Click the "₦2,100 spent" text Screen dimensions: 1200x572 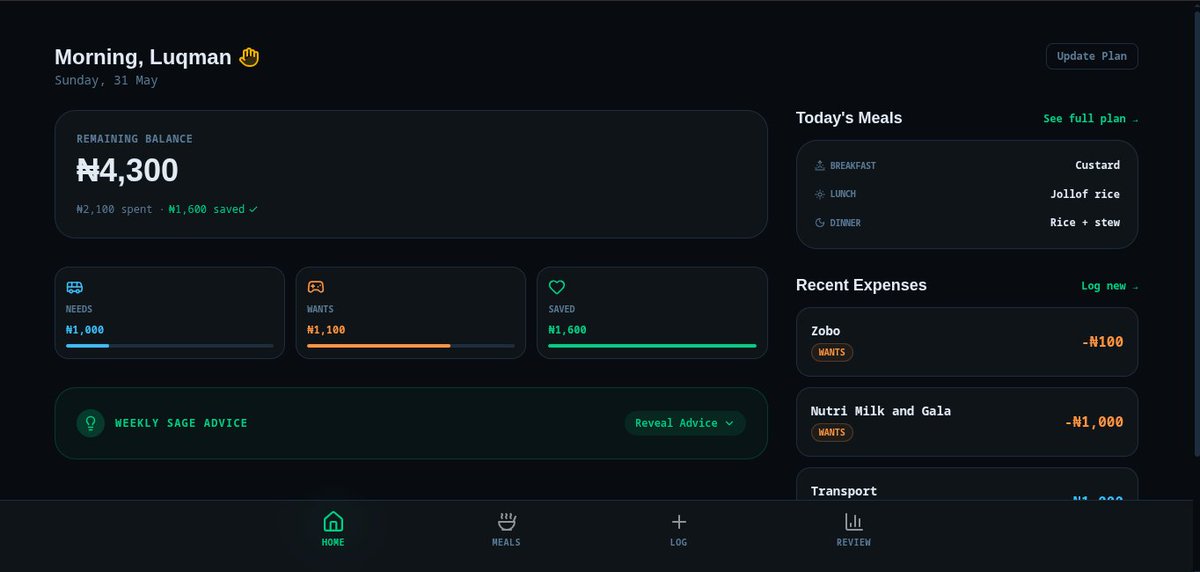point(114,210)
